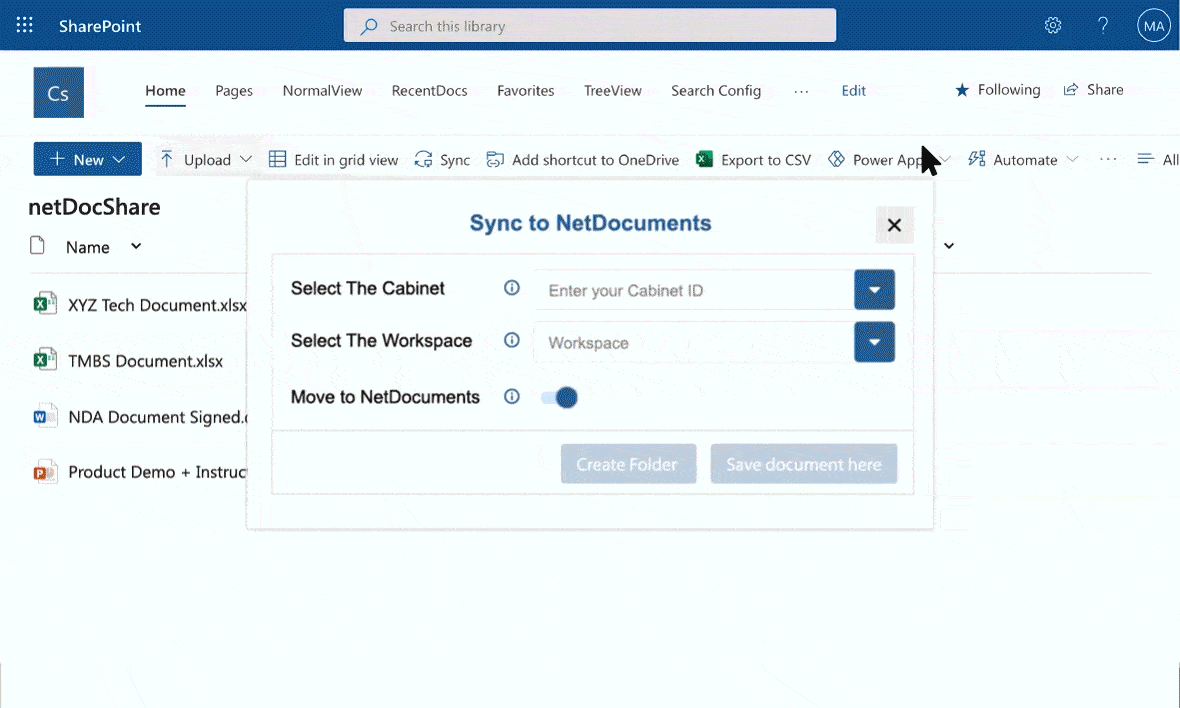Focus the Search this library box

tap(590, 26)
